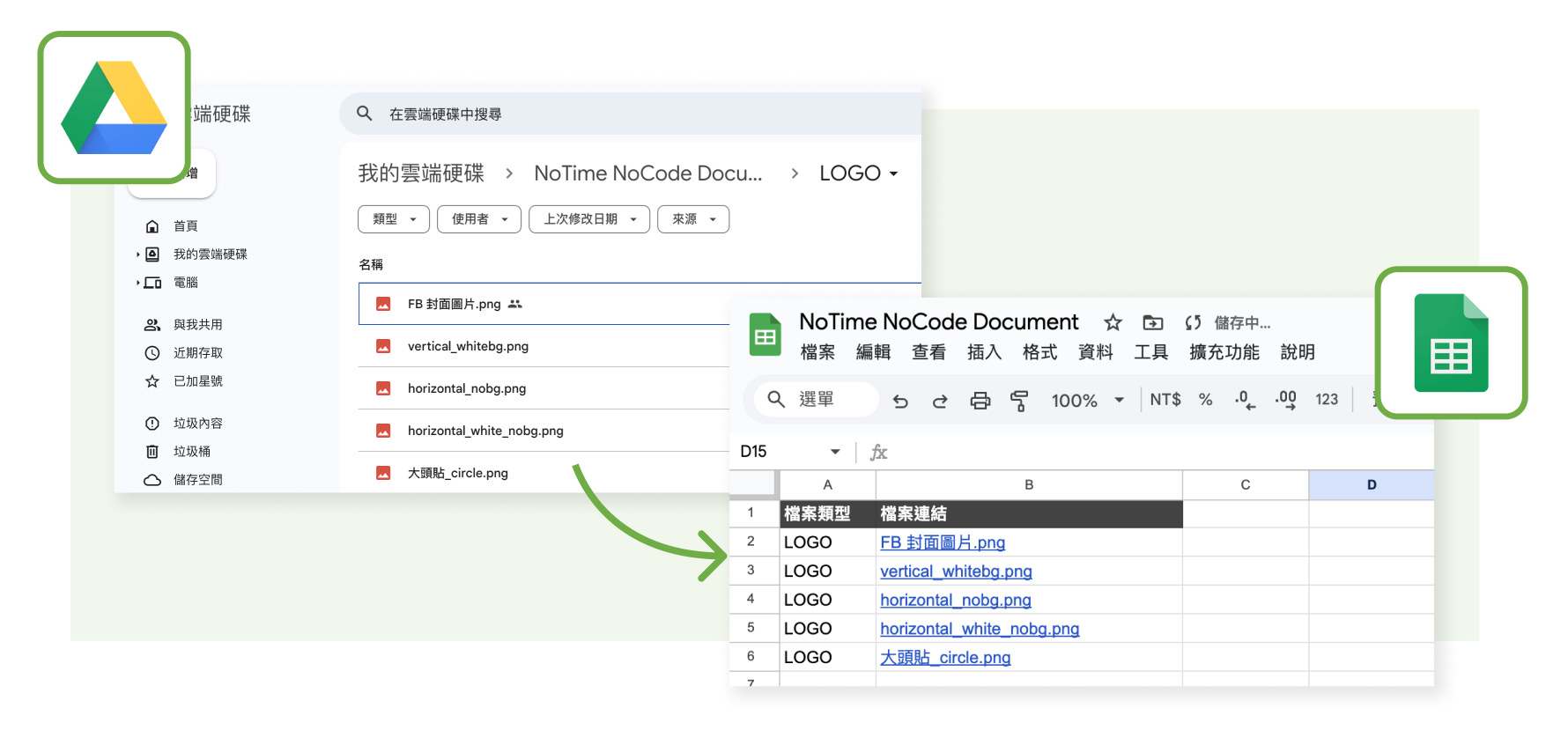Open Data (資料) menu in Sheets
Viewport: 1568px width, 745px height.
click(x=1095, y=352)
